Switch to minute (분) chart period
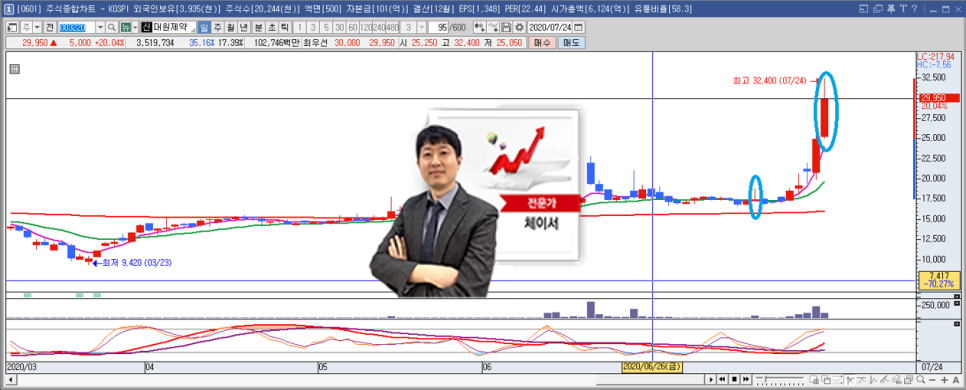Image resolution: width=966 pixels, height=390 pixels. (x=258, y=28)
